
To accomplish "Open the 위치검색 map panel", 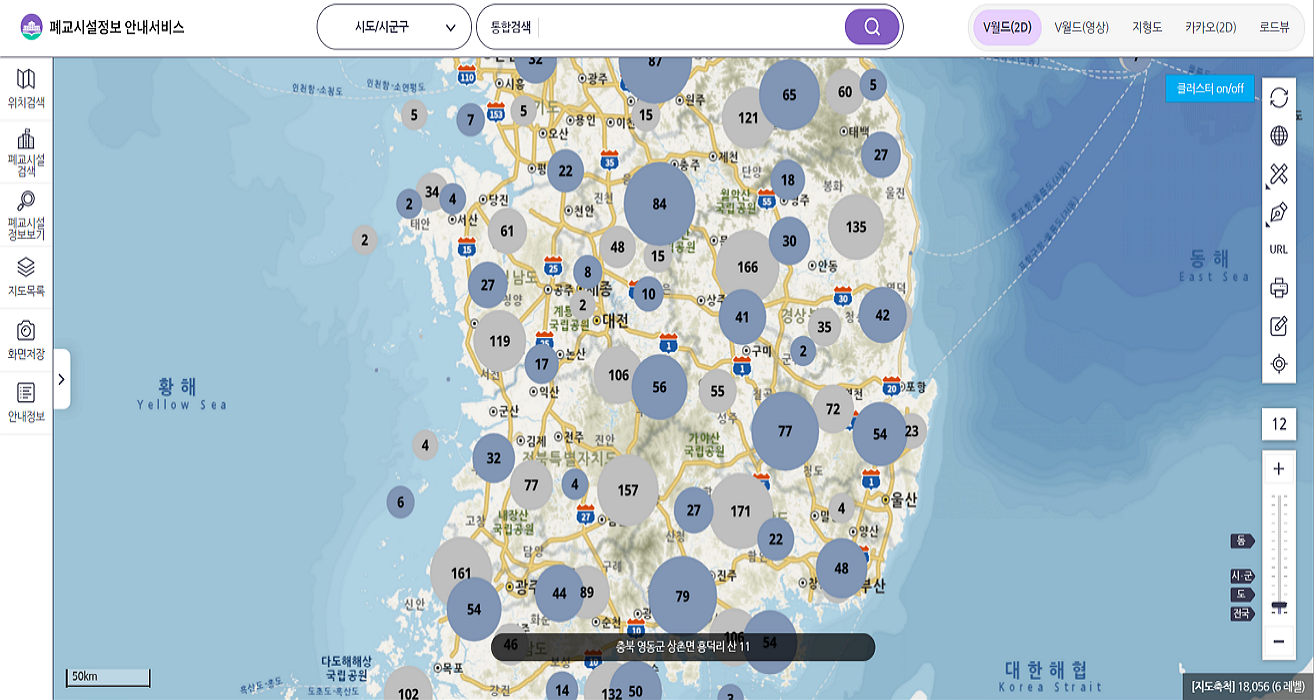I will tap(26, 88).
